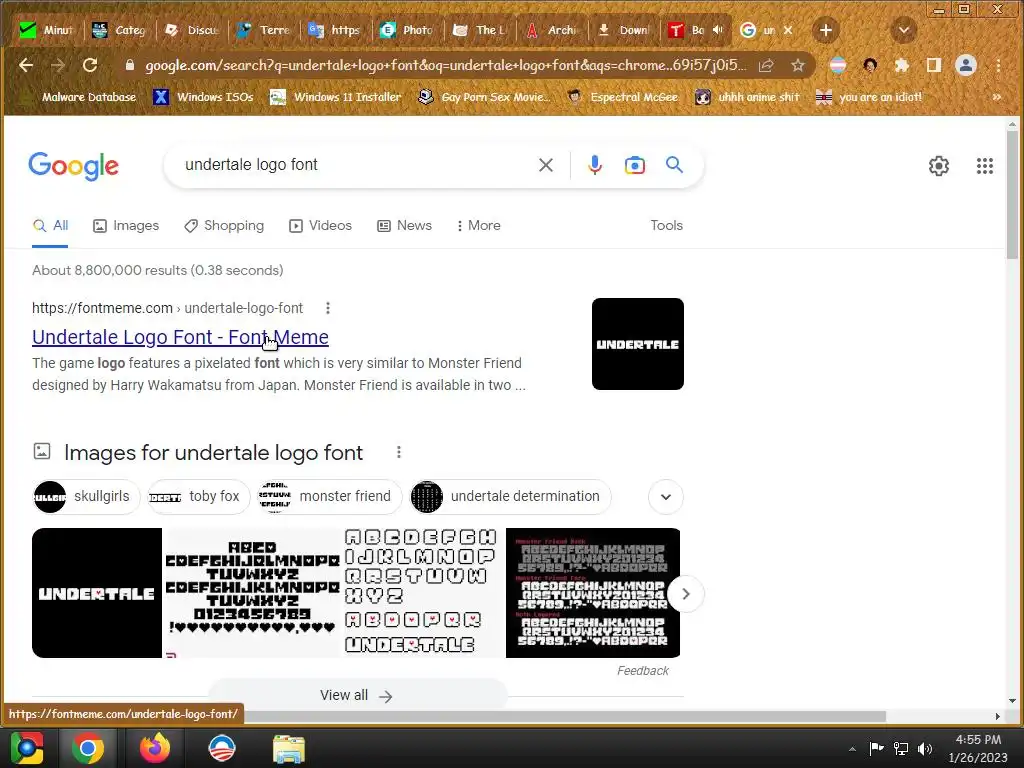Open options for Images for undertale section
This screenshot has height=768, width=1024.
coord(399,452)
